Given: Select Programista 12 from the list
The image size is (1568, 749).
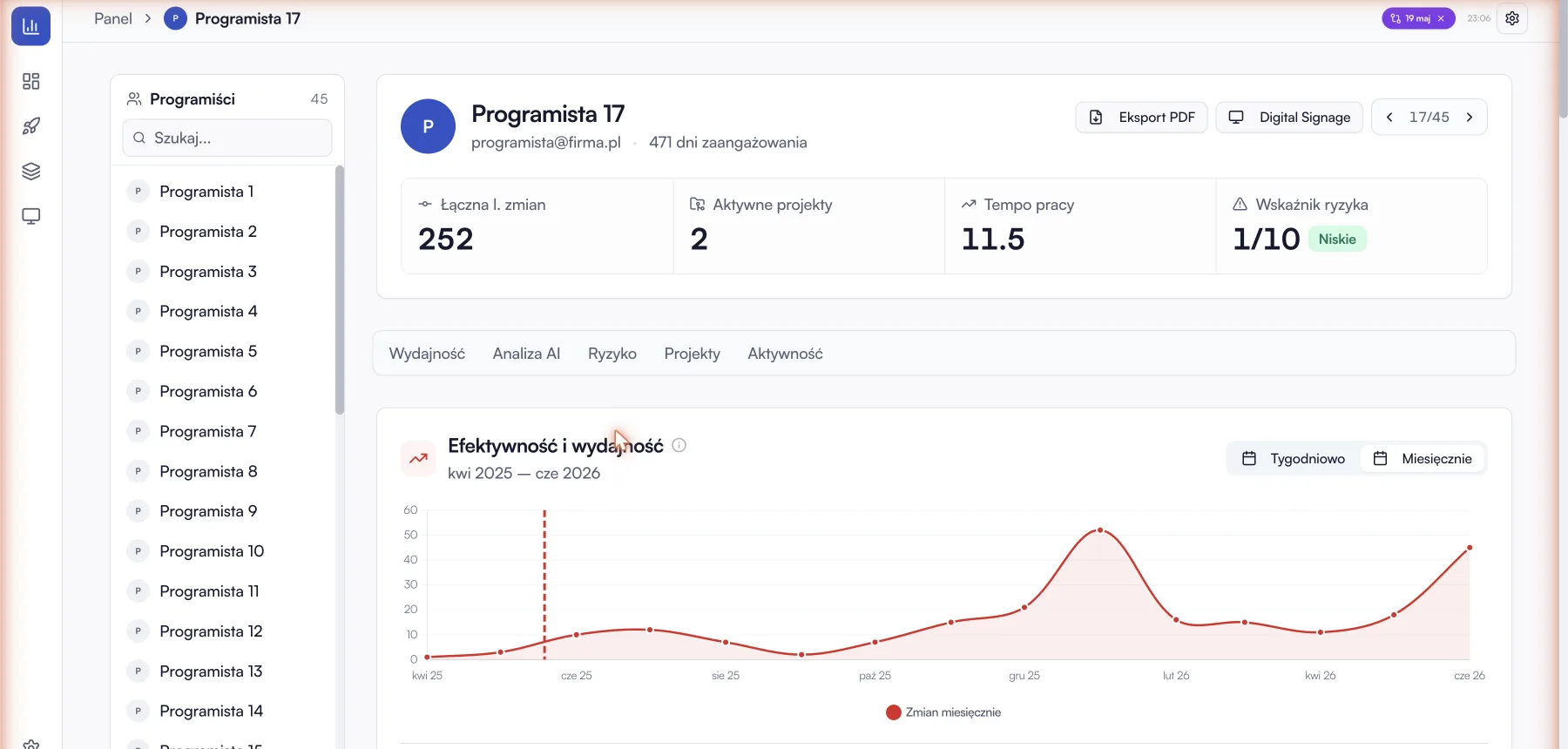Looking at the screenshot, I should coord(223,631).
